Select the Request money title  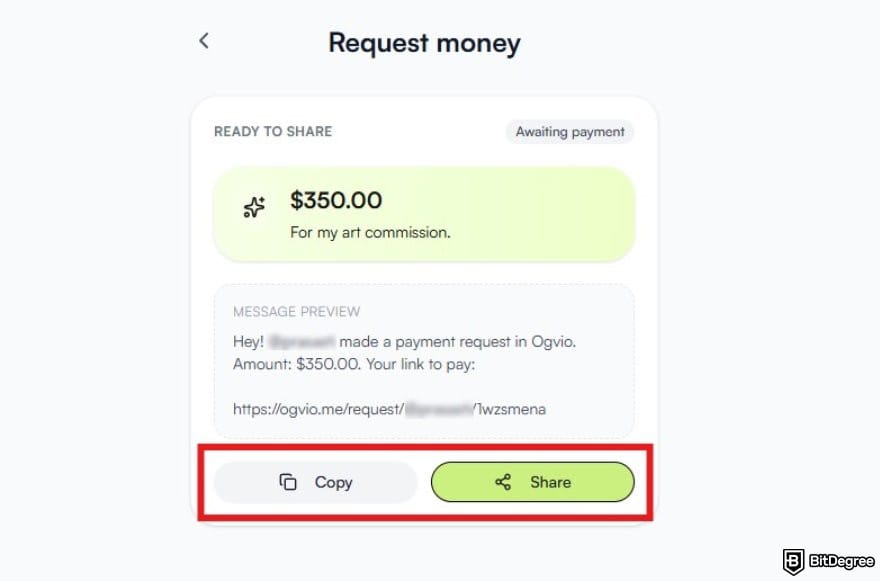pos(423,42)
